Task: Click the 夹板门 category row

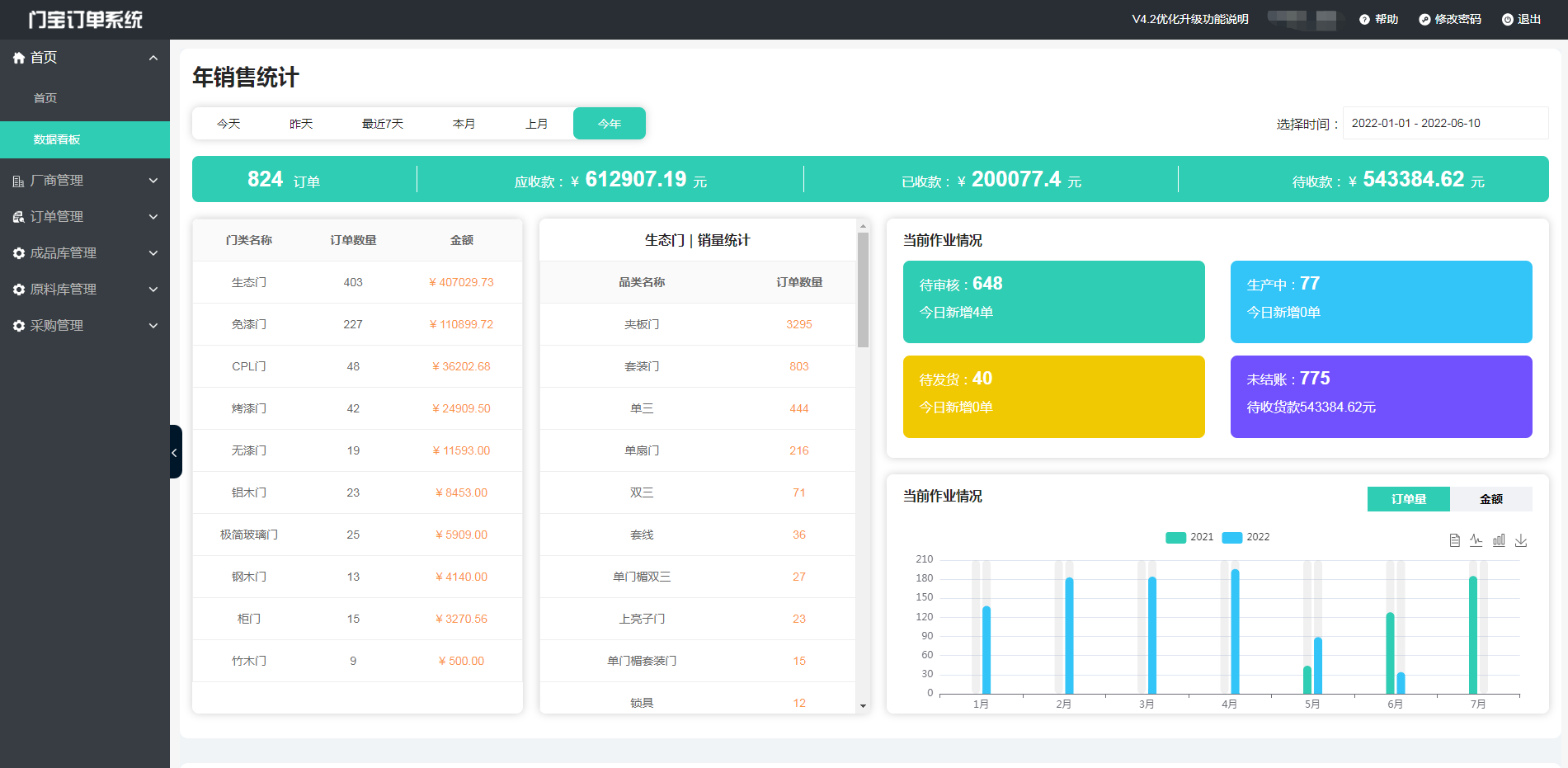Action: pyautogui.click(x=698, y=325)
